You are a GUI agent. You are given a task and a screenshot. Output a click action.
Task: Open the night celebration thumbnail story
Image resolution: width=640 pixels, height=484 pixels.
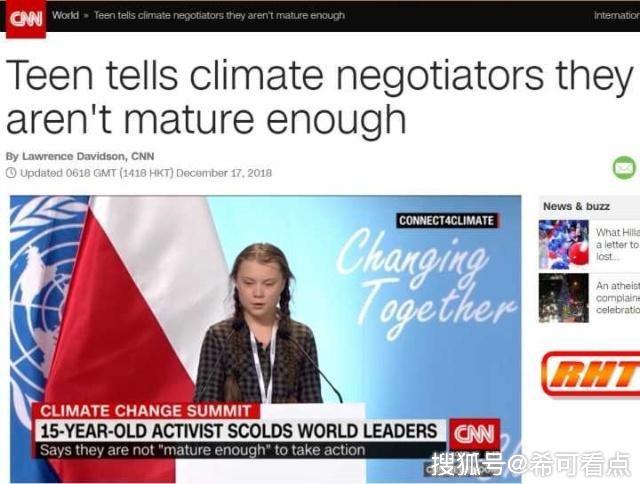point(564,298)
